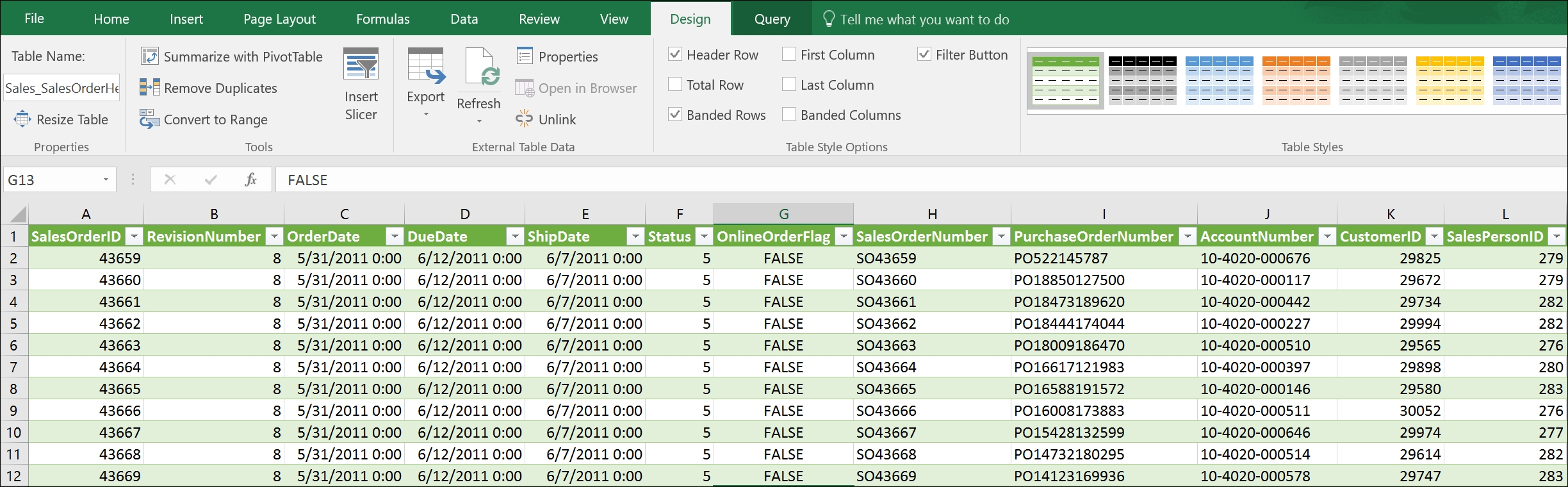This screenshot has width=1568, height=487.
Task: Click the Refresh data icon
Action: click(482, 67)
